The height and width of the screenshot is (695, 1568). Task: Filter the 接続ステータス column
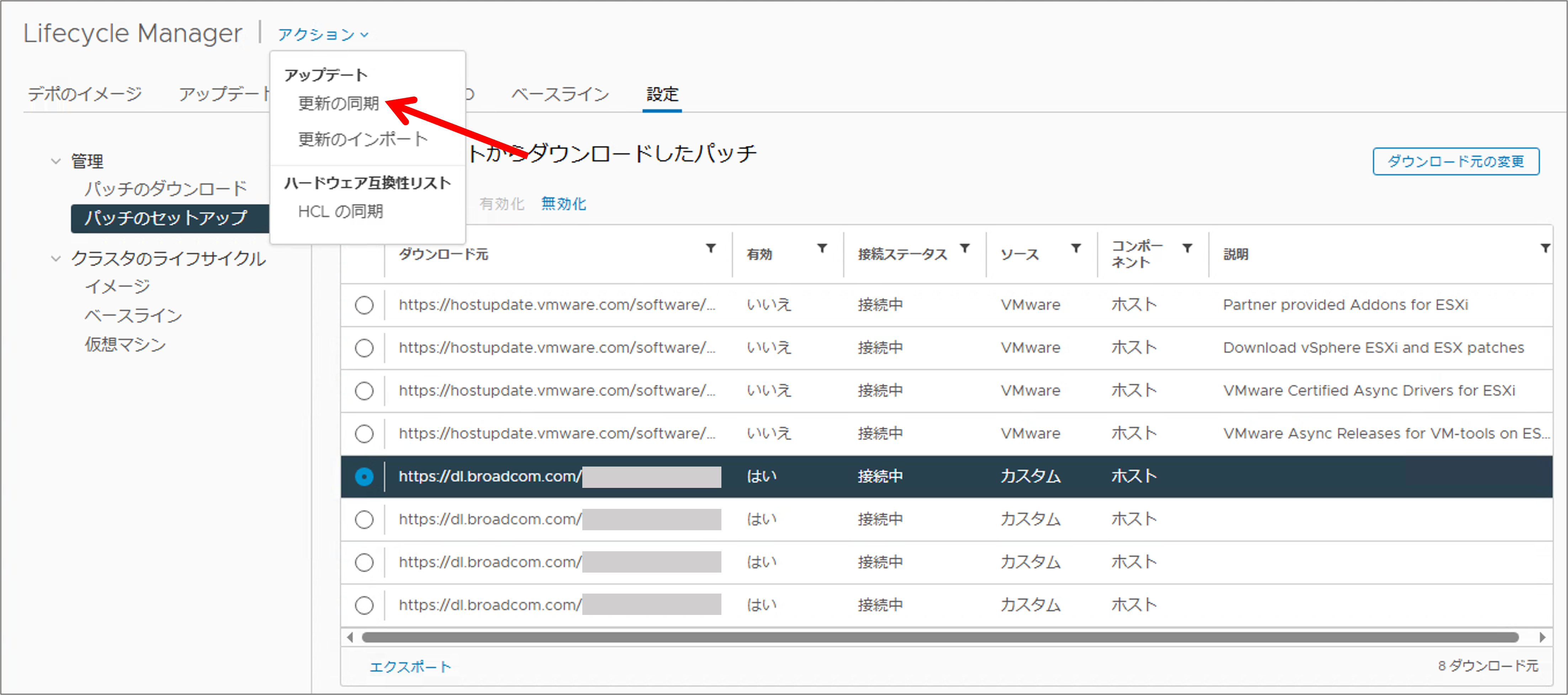965,248
